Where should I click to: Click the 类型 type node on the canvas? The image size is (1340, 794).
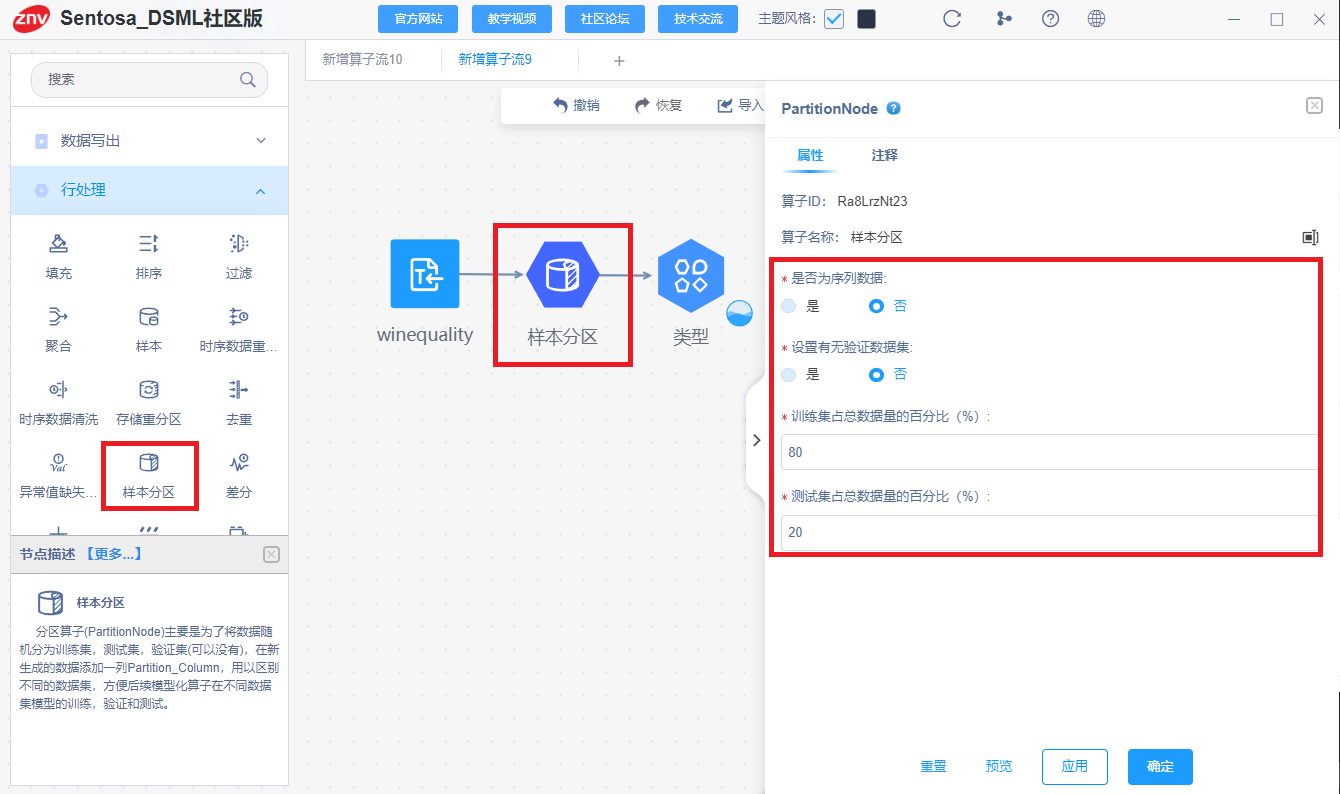point(691,275)
